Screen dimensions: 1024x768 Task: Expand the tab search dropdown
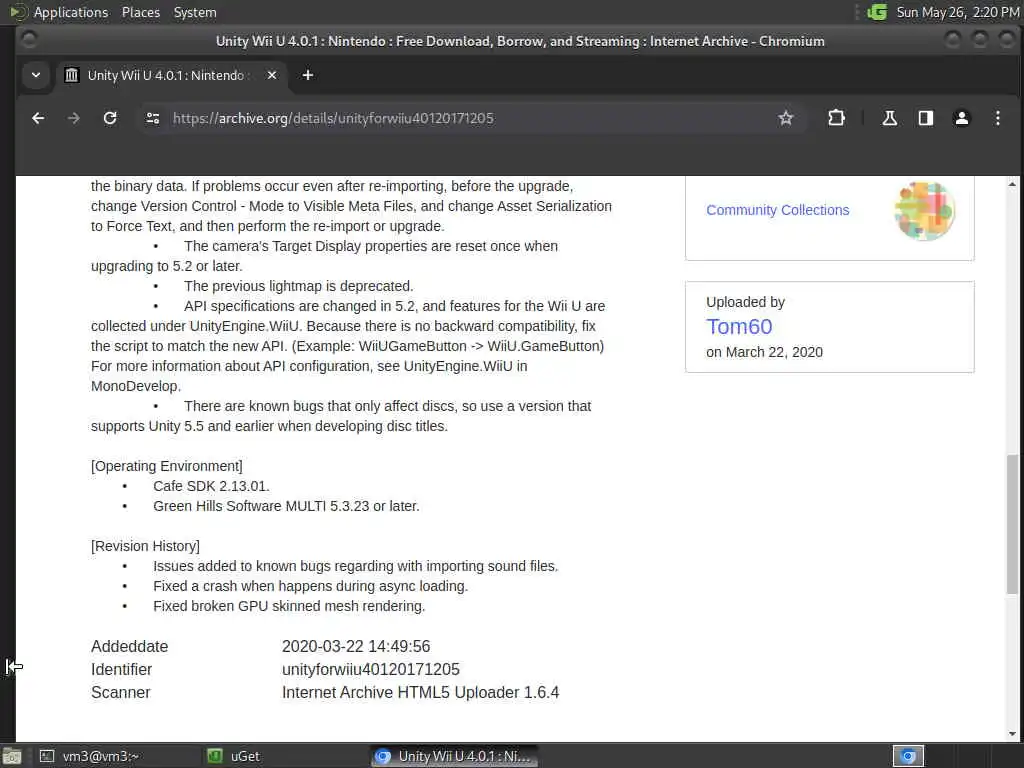coord(36,75)
